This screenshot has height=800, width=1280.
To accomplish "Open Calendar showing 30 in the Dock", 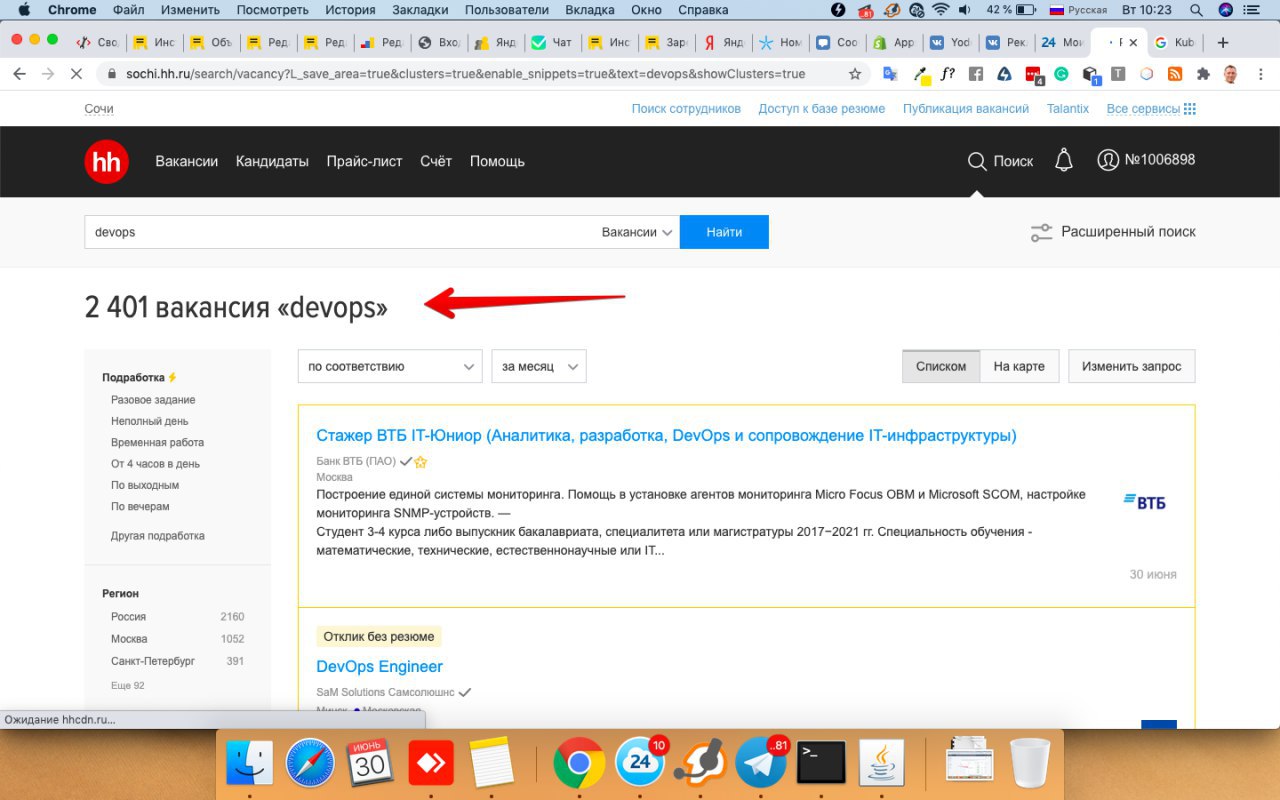I will point(371,763).
